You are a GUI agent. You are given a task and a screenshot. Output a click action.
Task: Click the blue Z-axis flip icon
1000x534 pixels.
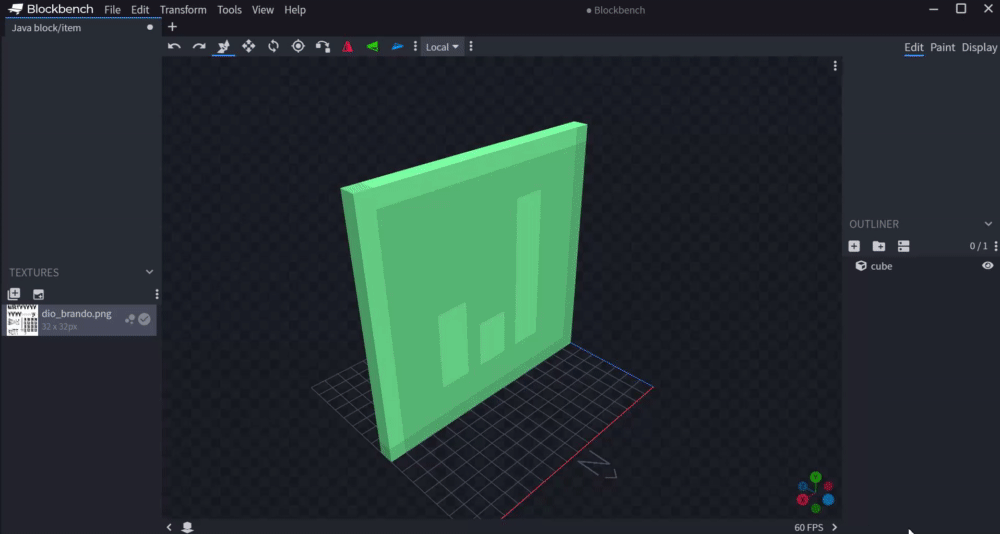pyautogui.click(x=397, y=47)
